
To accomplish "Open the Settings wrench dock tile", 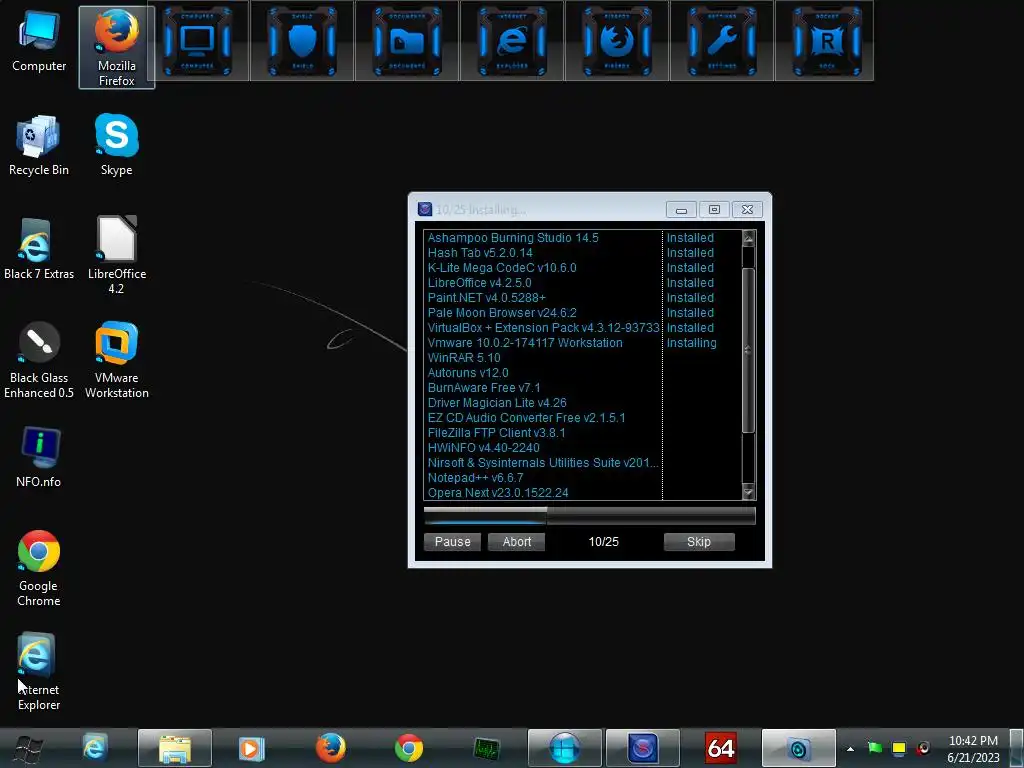I will click(x=722, y=41).
